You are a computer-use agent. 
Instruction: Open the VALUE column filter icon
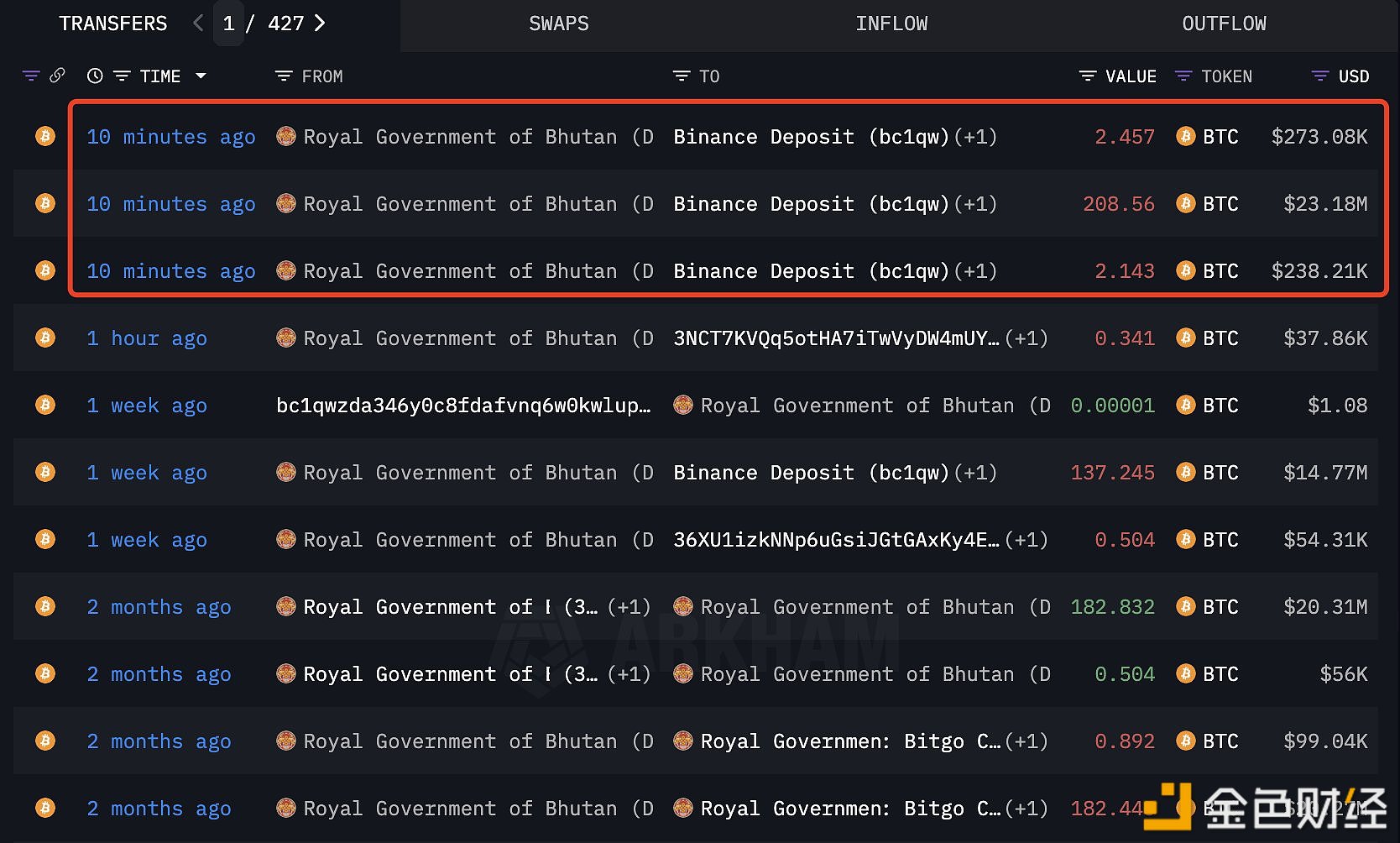tap(1087, 76)
